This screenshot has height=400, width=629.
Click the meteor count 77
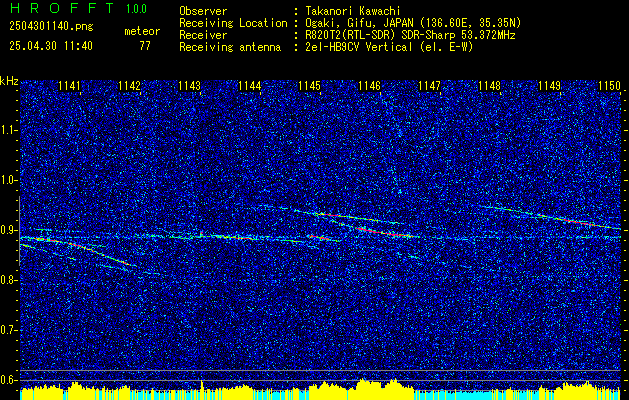click(145, 46)
